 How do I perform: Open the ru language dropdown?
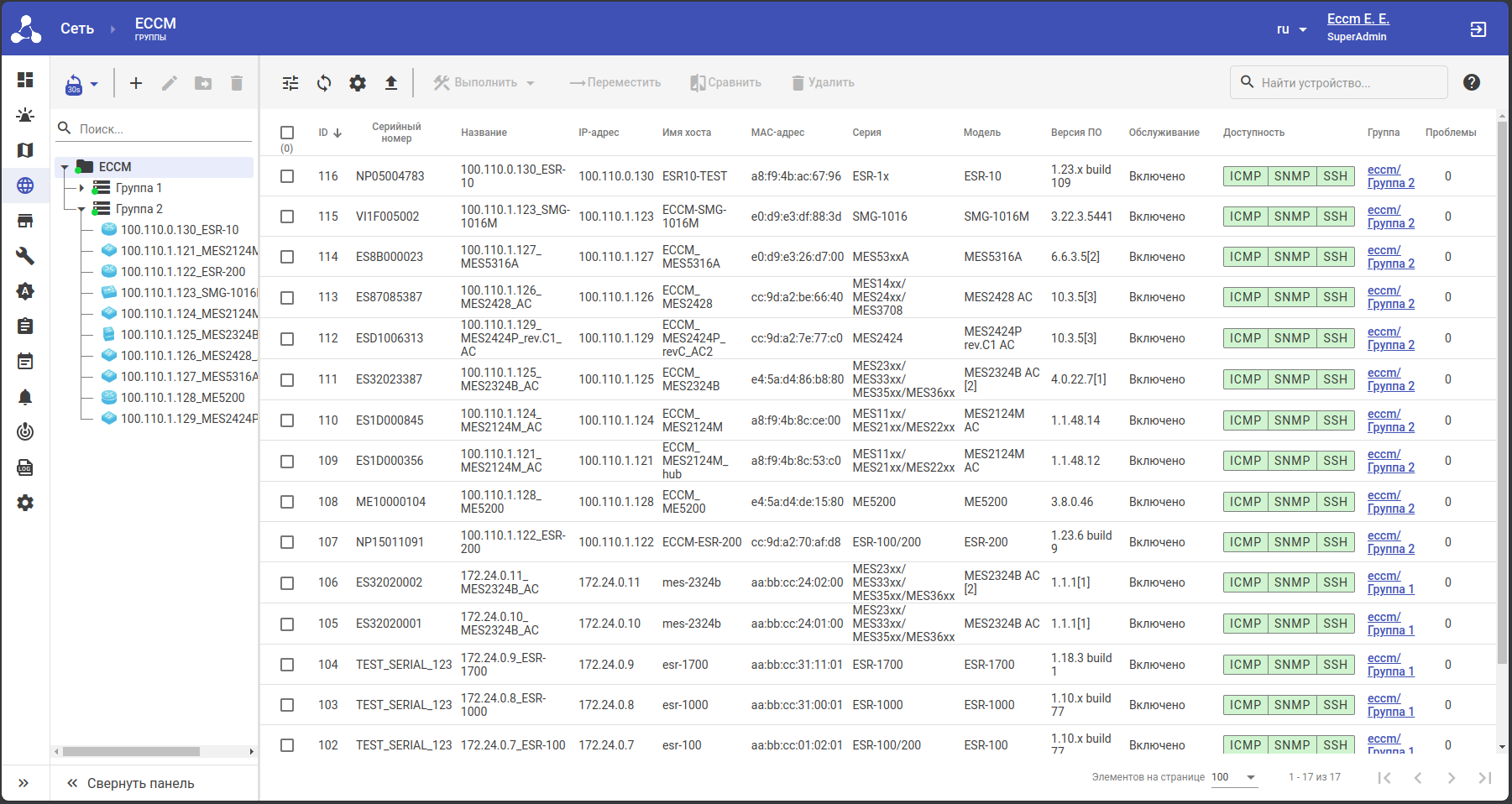(1292, 29)
